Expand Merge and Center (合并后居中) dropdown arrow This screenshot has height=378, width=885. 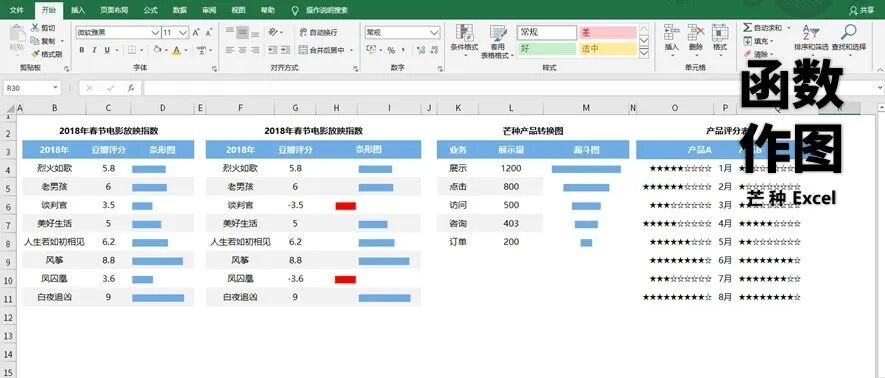(x=351, y=50)
